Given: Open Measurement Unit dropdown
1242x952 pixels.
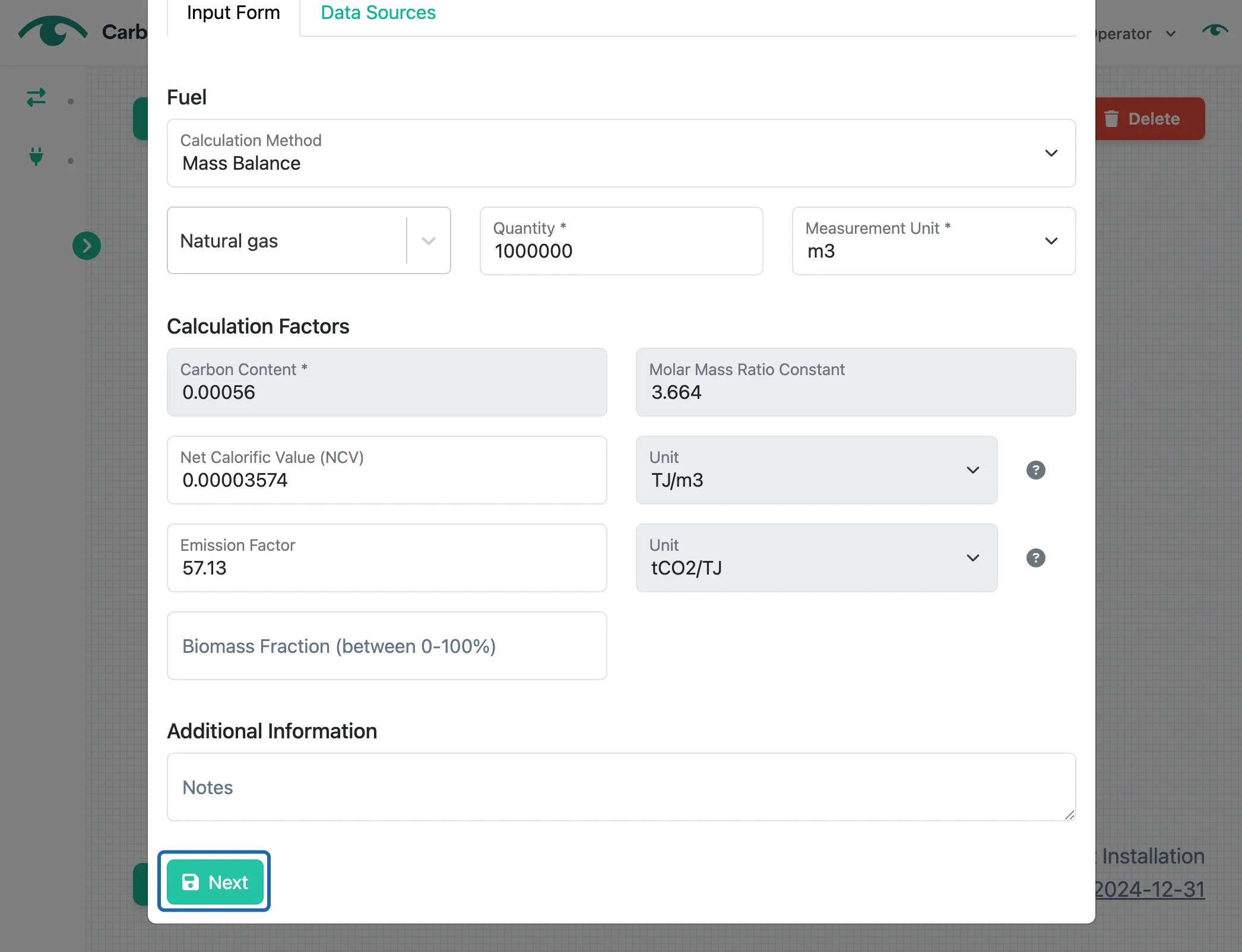Looking at the screenshot, I should 933,241.
